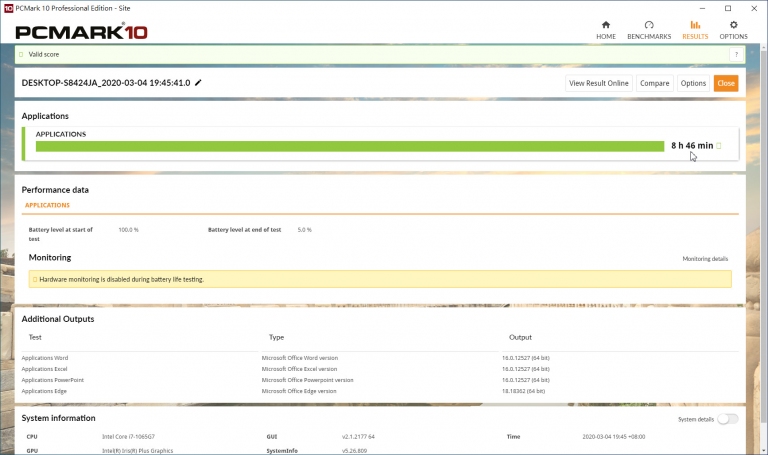Click result name DESKTOP-S8424JA_2020-03-04 19:45:41.0
Screen dimensions: 768x455
click(x=106, y=83)
